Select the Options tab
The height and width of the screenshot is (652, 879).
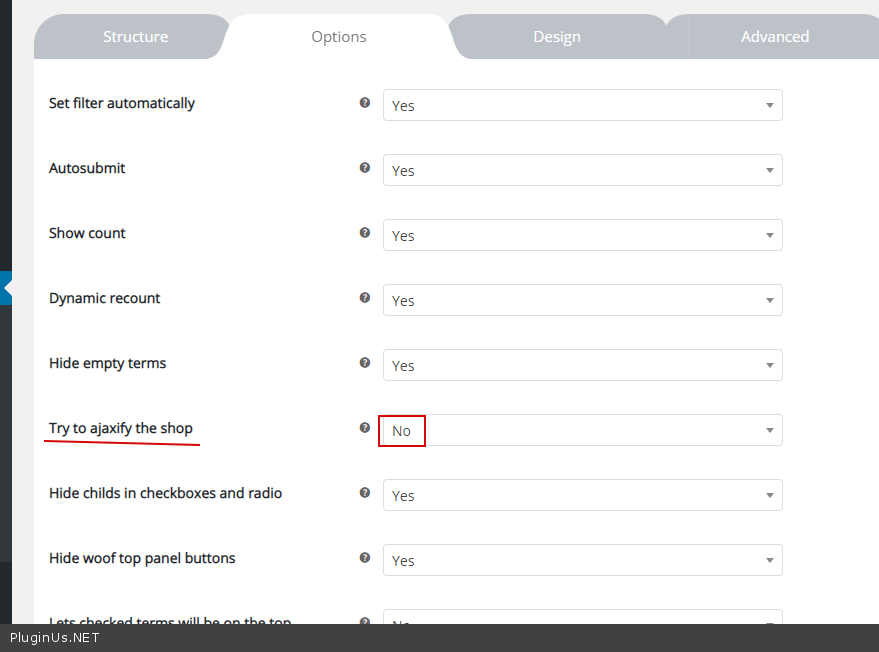pos(339,37)
